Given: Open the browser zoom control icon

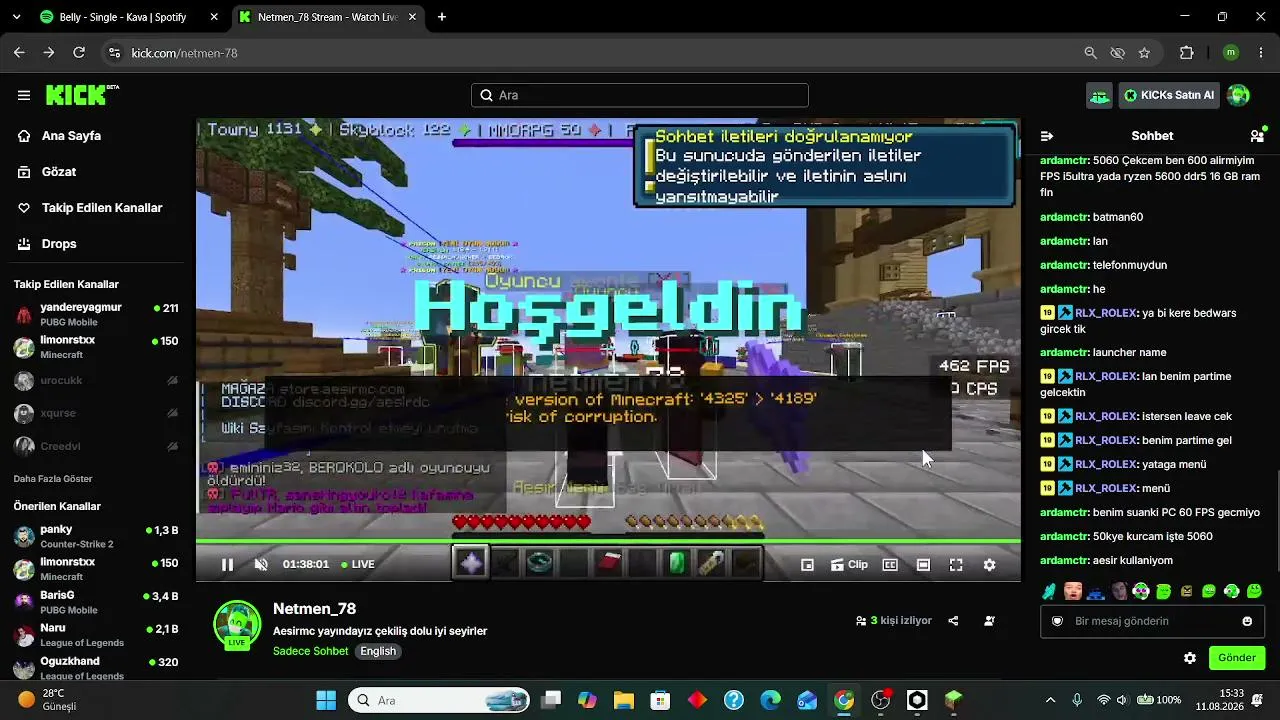Looking at the screenshot, I should [1090, 53].
